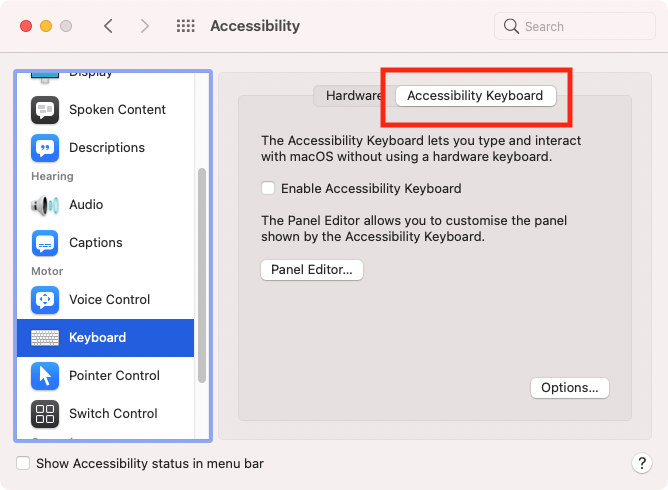Click the help question mark button

tap(642, 463)
